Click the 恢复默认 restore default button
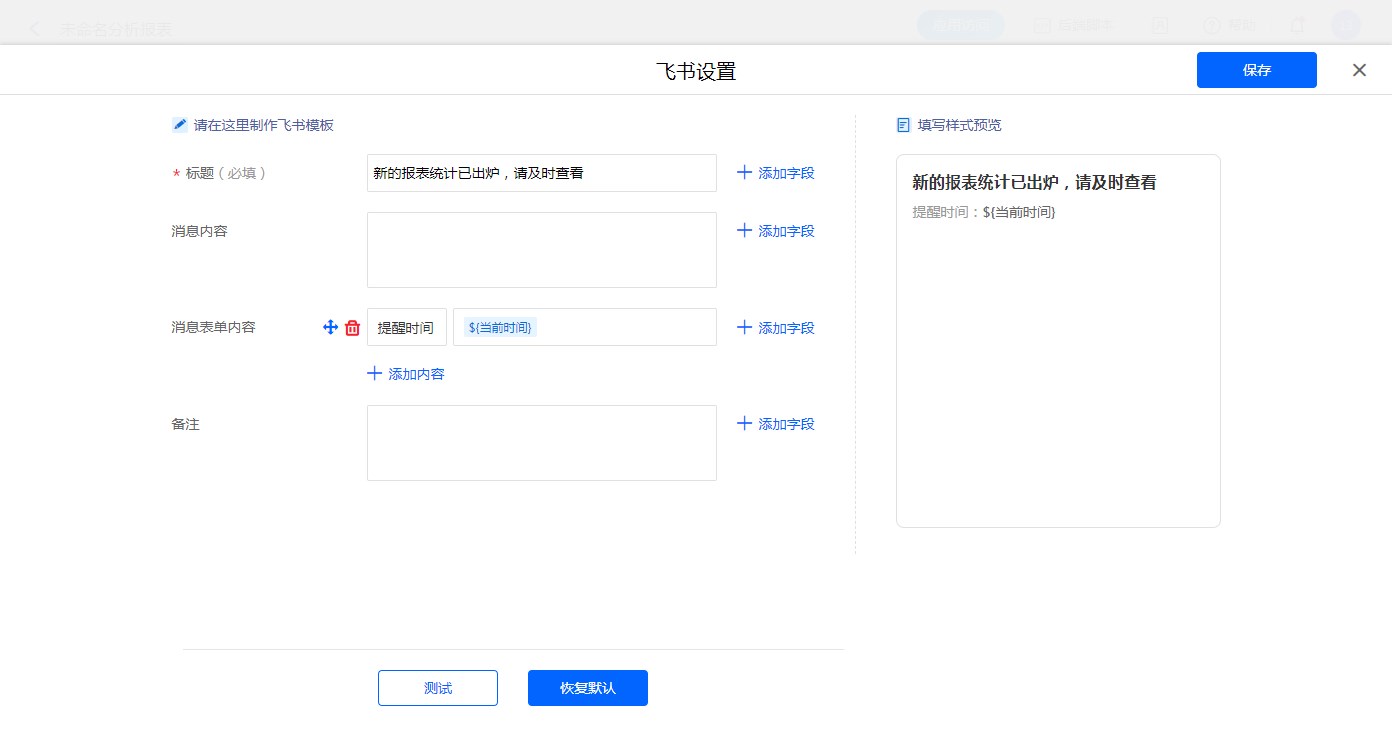This screenshot has width=1392, height=729. coord(587,688)
